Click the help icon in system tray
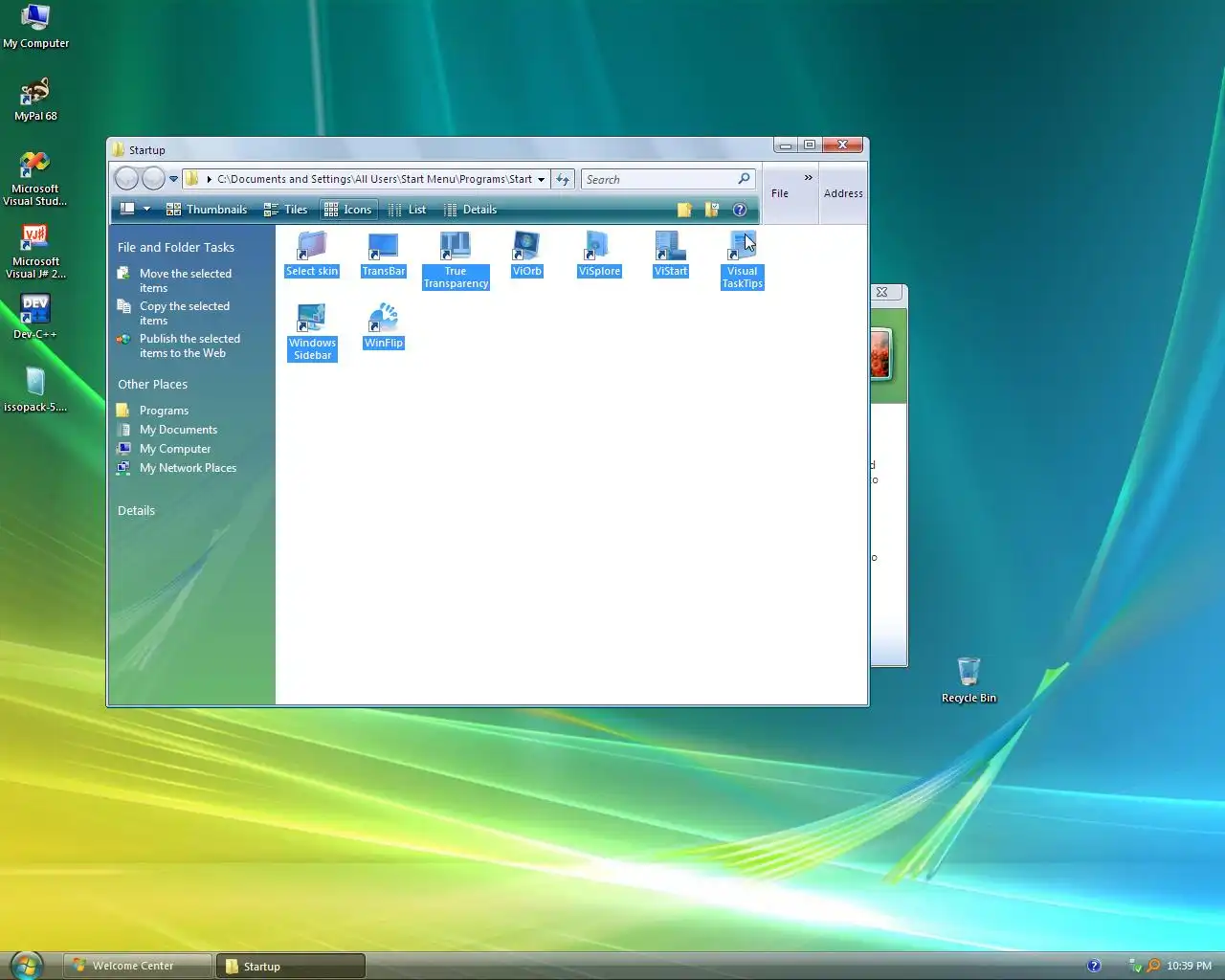Image resolution: width=1225 pixels, height=980 pixels. pyautogui.click(x=1094, y=966)
